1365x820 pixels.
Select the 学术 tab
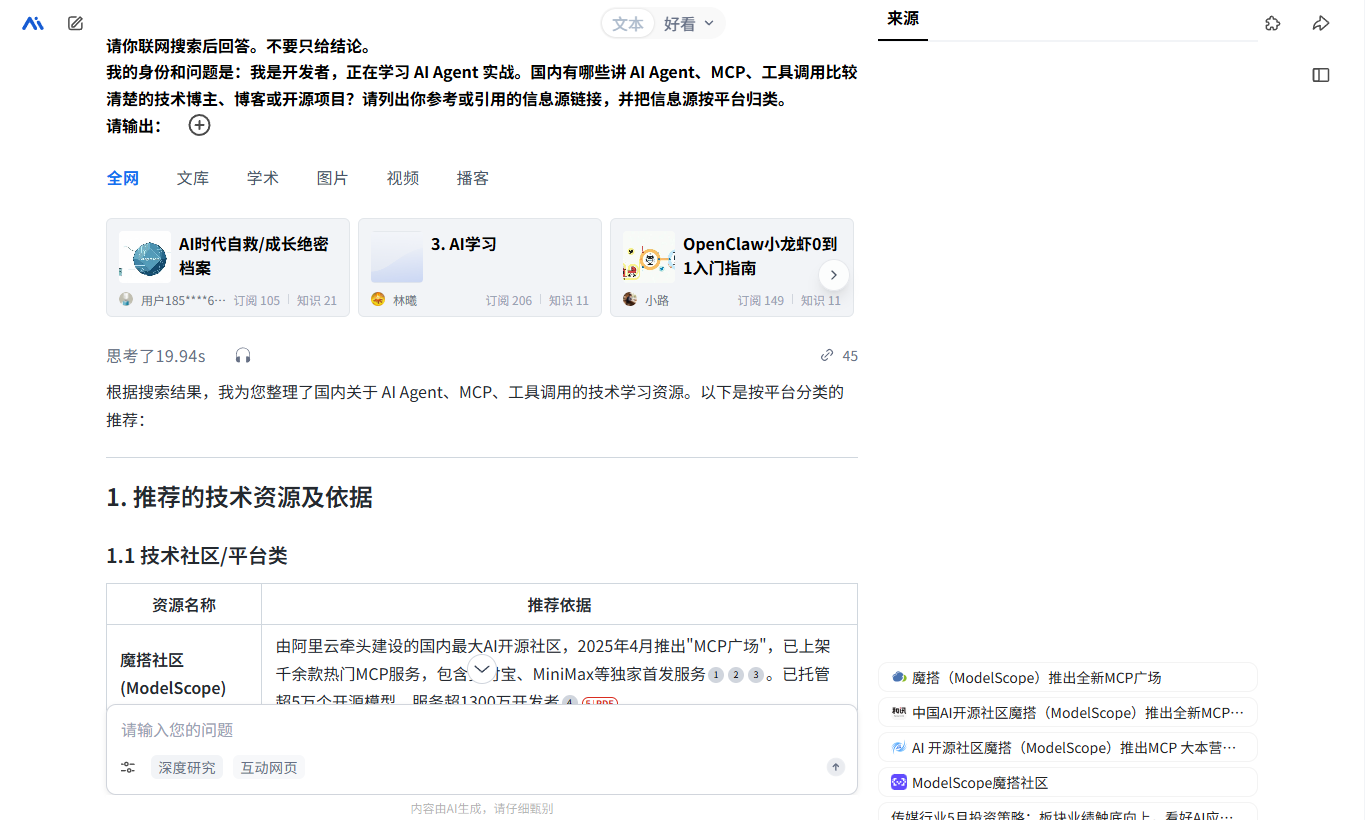pos(263,178)
